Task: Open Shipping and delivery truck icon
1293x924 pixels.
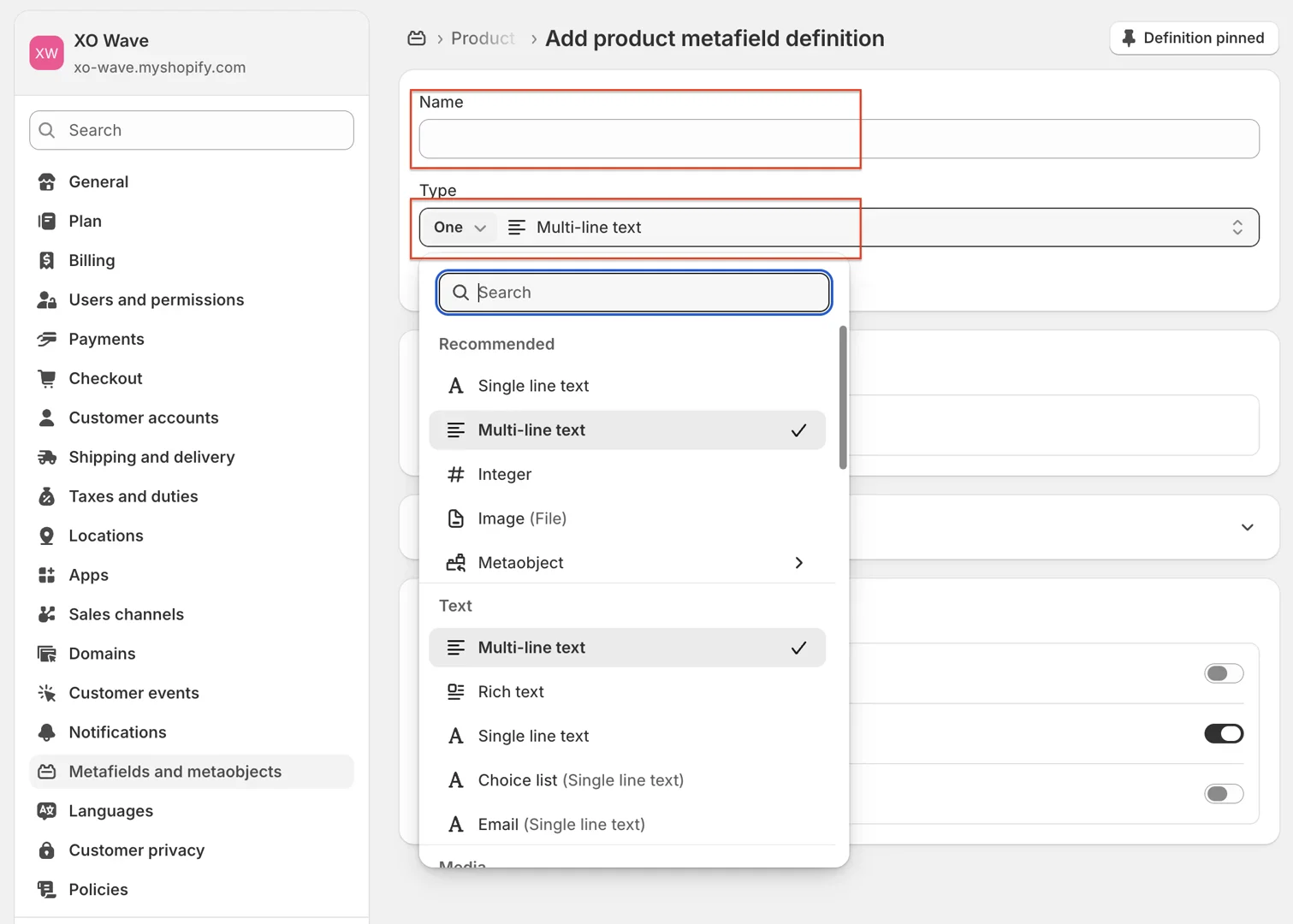Action: pyautogui.click(x=47, y=457)
